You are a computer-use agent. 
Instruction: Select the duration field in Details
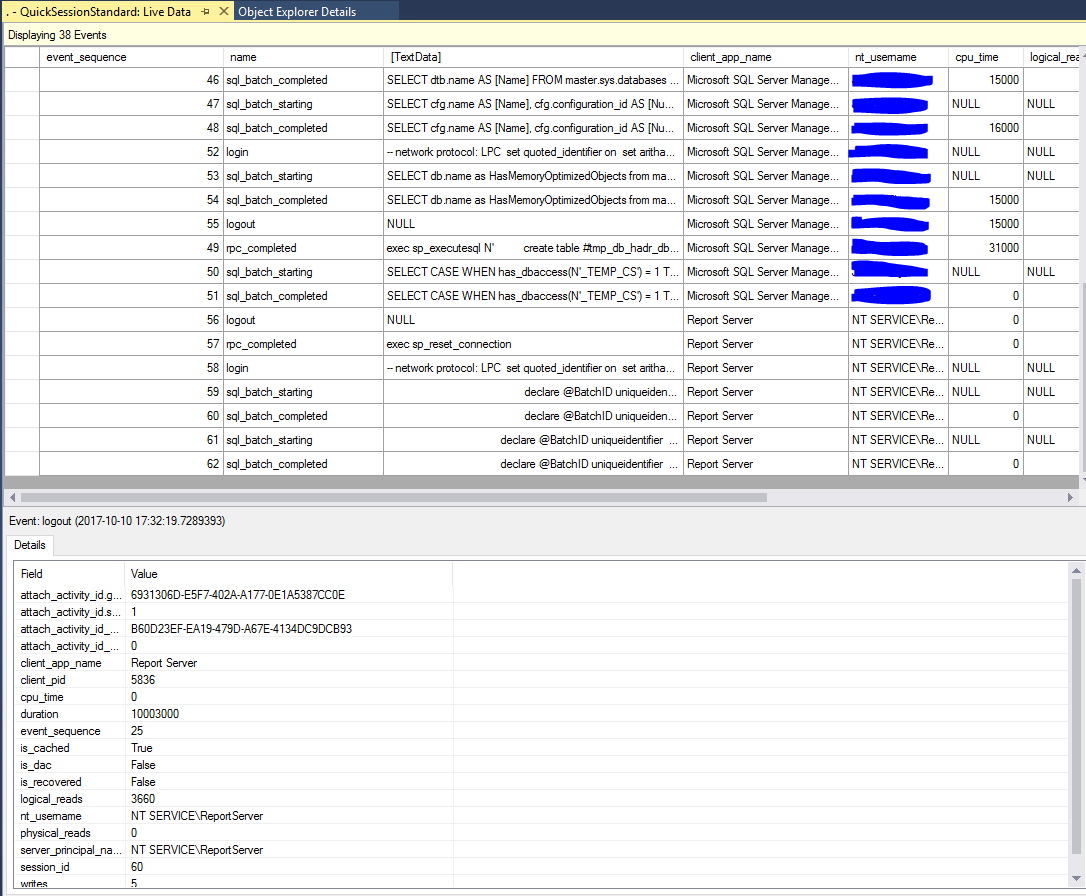(x=40, y=714)
